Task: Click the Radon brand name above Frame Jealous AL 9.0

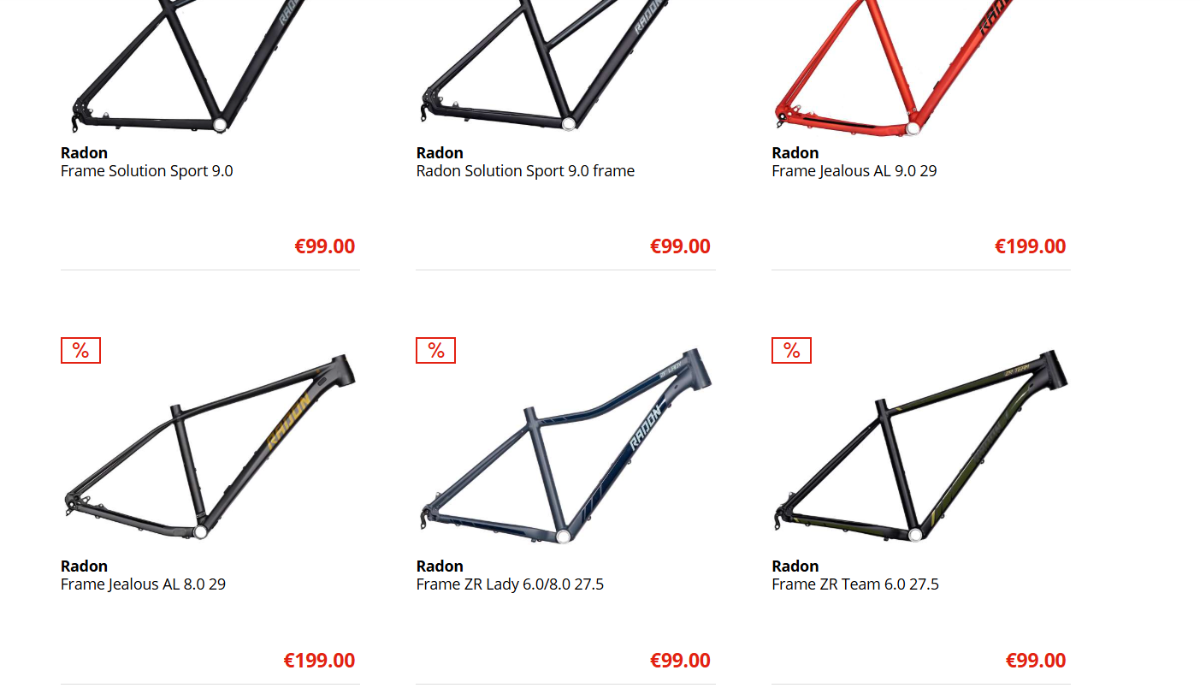Action: point(795,153)
